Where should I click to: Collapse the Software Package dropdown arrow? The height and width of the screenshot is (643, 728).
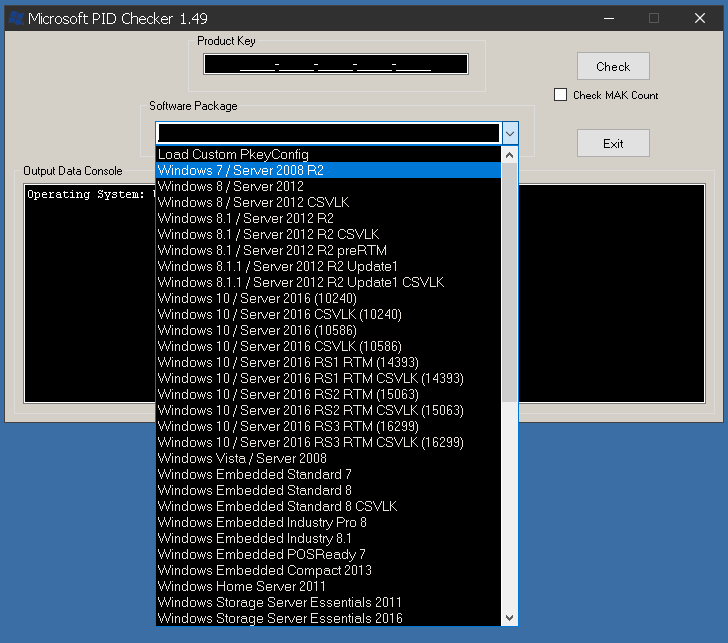pos(510,134)
